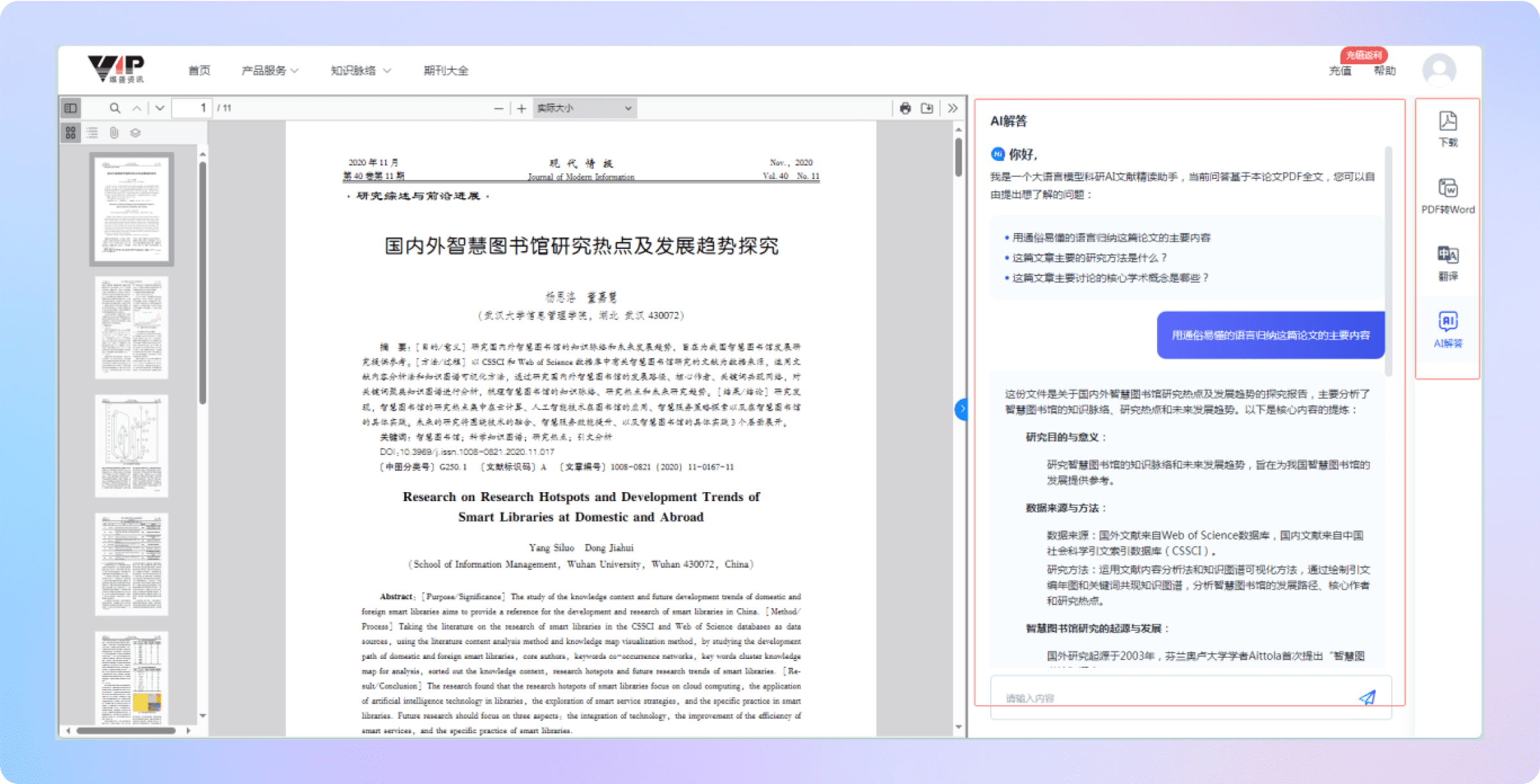Open the 期刊大全 menu item
Screen dimensions: 1540x784
tap(446, 71)
